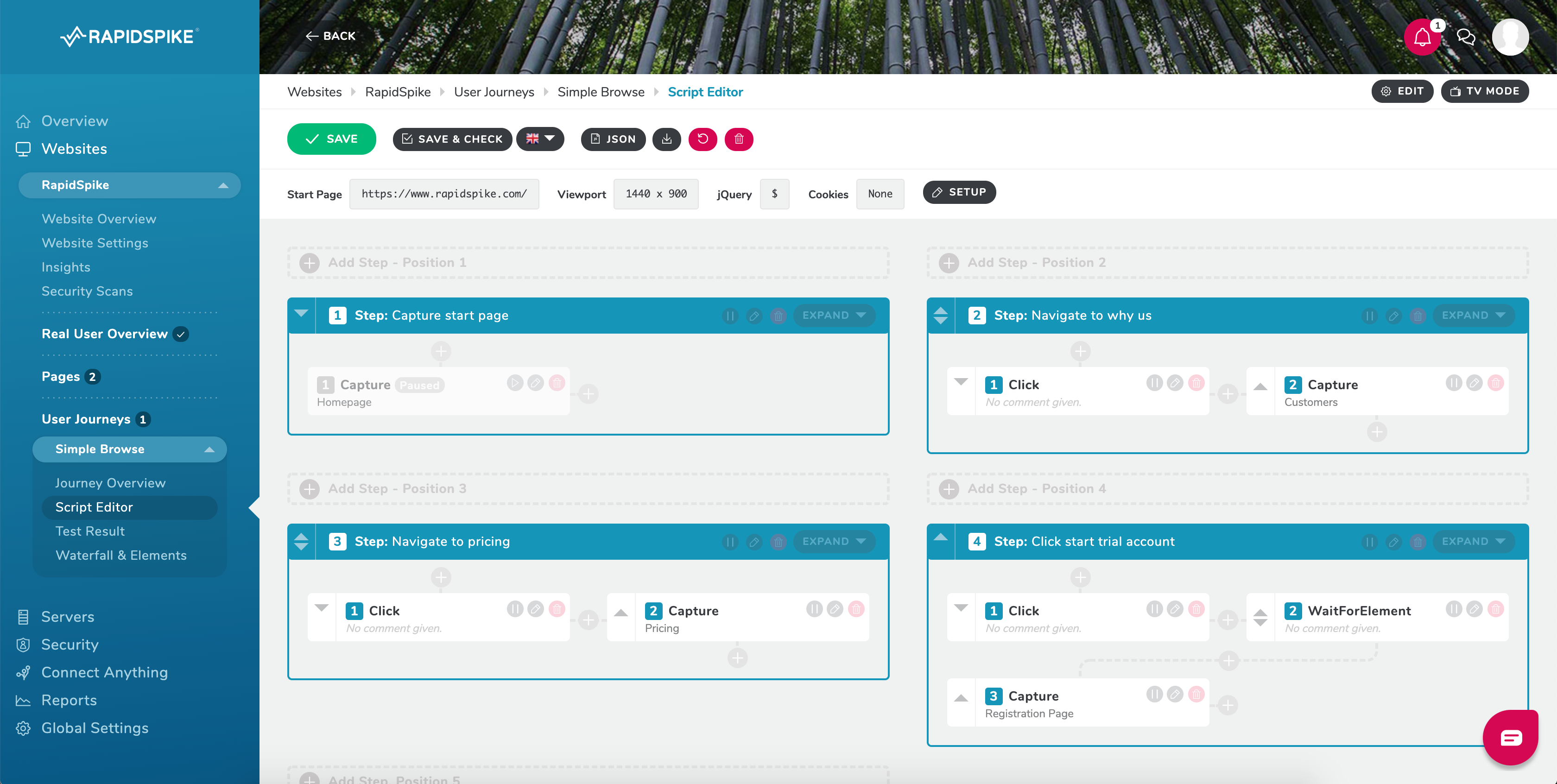Pause the WaitForElement action
The image size is (1557, 784).
(1454, 609)
